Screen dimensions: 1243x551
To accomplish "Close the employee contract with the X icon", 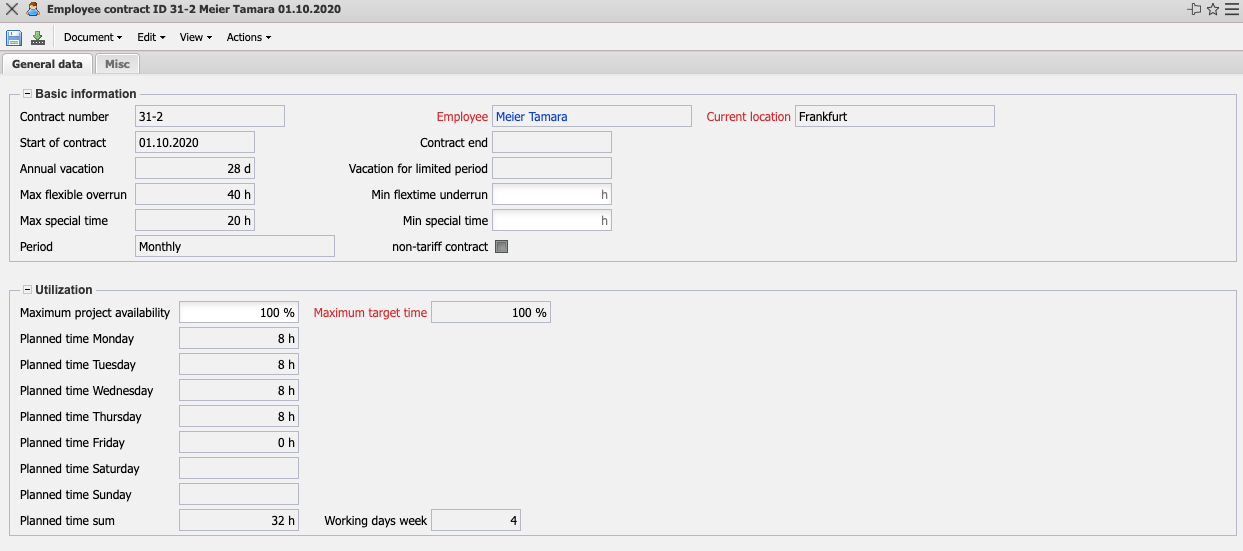I will (x=12, y=9).
